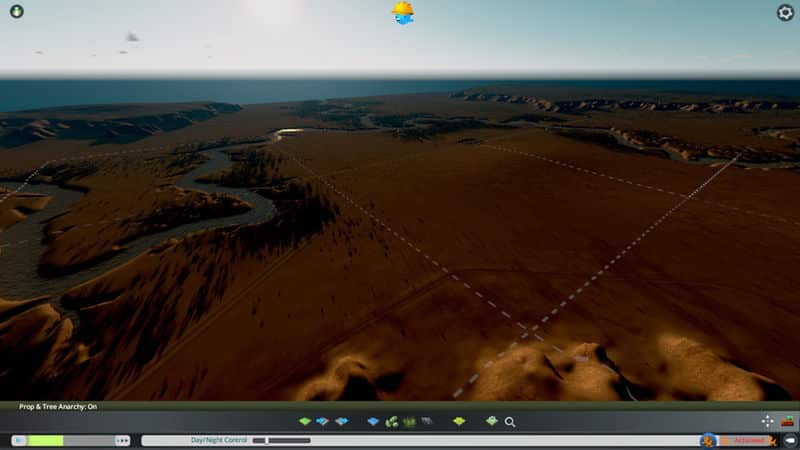The height and width of the screenshot is (450, 800).
Task: Select the Move It crosshair tool
Action: tap(767, 421)
